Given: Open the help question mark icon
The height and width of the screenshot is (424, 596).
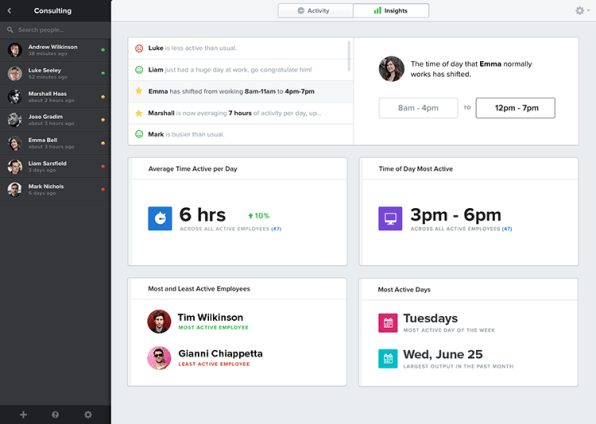Looking at the screenshot, I should [x=55, y=414].
